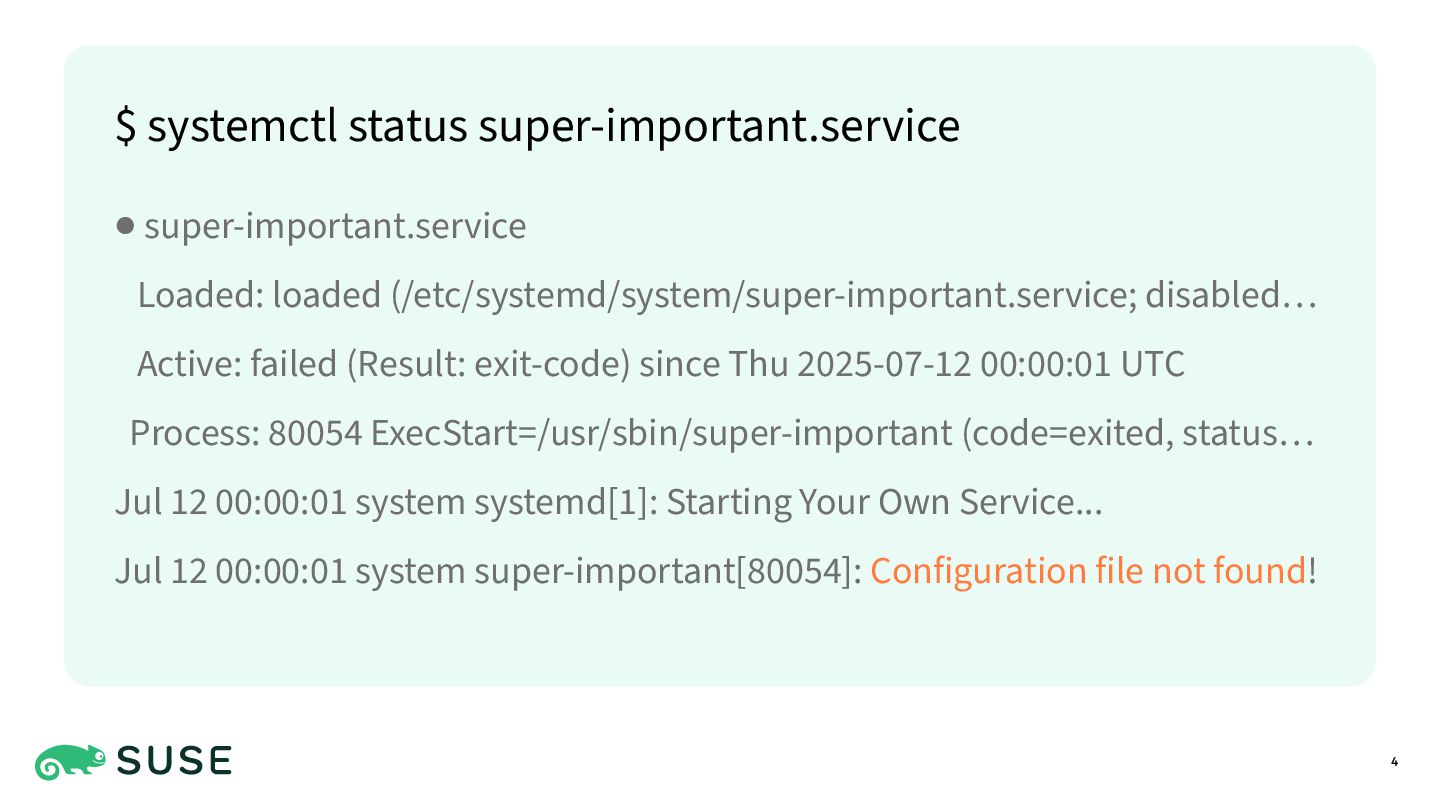1440x810 pixels.
Task: Click the orange 'Configuration file not found' text
Action: 1088,571
